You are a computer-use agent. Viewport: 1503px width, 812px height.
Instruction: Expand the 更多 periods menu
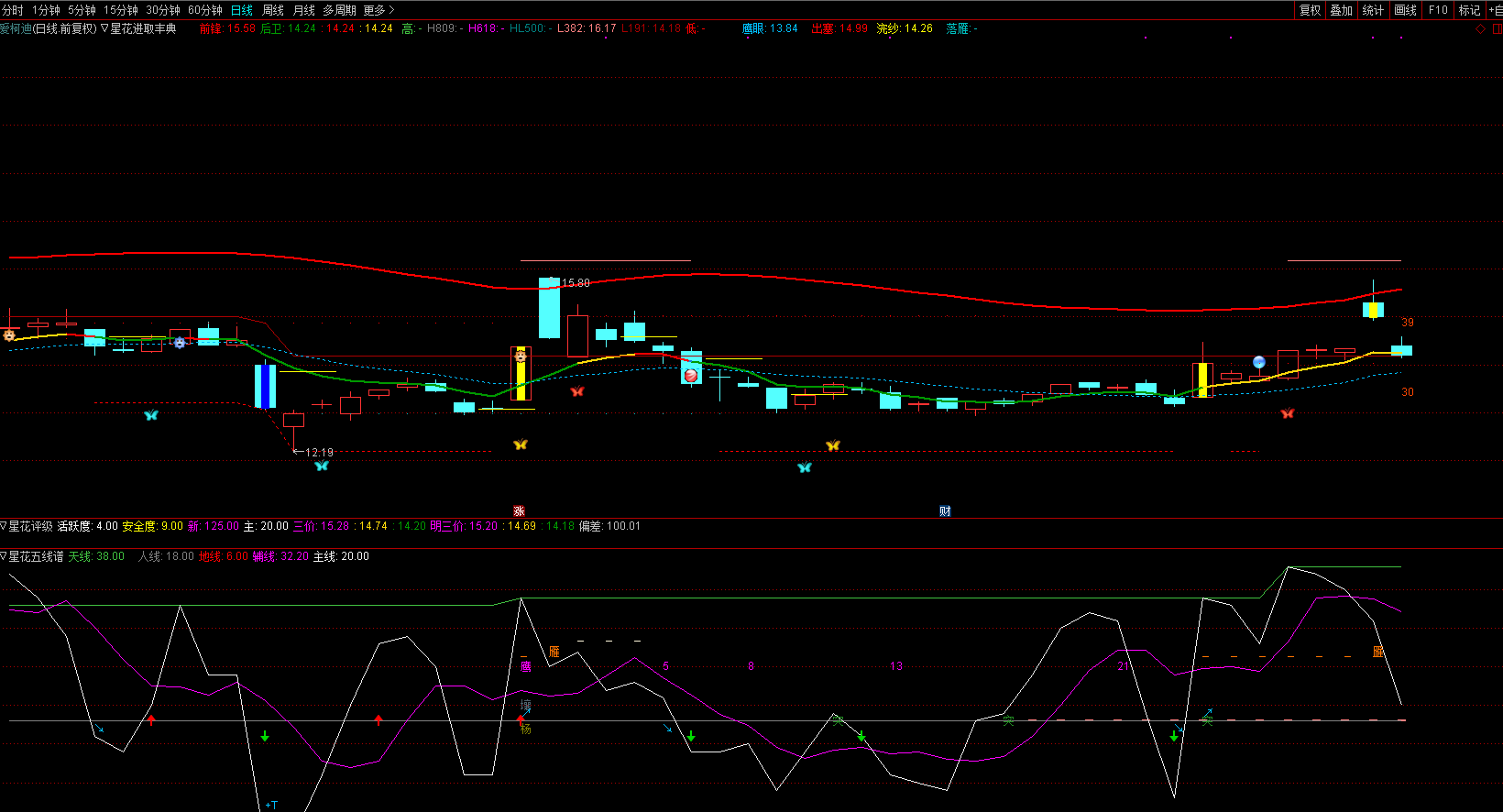pos(378,10)
